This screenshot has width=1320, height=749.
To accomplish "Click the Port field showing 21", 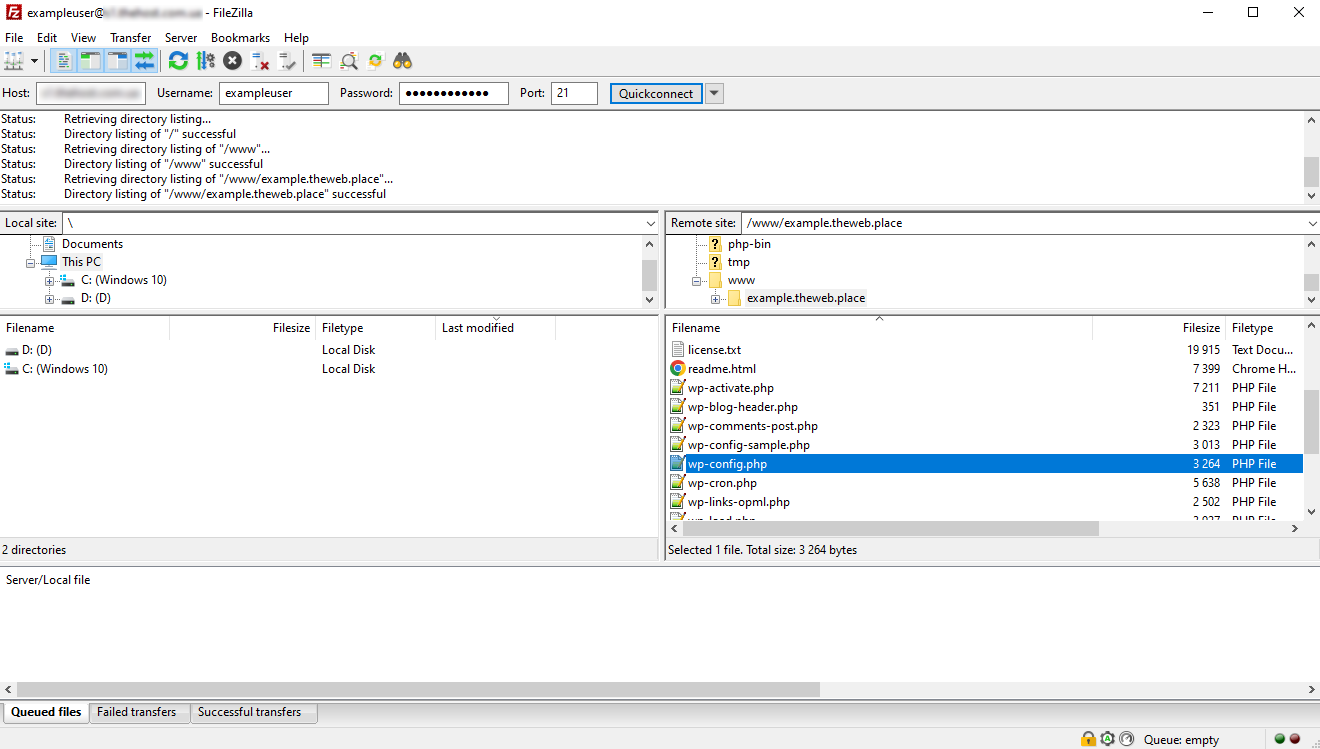I will coord(574,93).
